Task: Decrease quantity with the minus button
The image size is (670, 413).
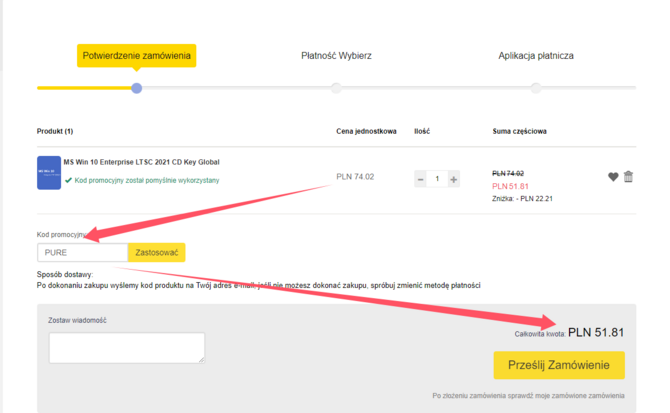Action: 420,179
